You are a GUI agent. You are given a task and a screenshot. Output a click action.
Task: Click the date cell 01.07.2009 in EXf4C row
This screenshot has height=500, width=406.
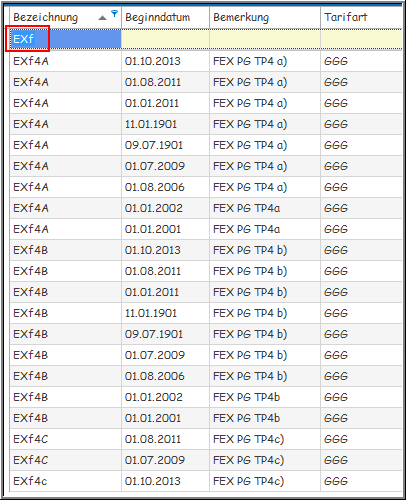(155, 460)
